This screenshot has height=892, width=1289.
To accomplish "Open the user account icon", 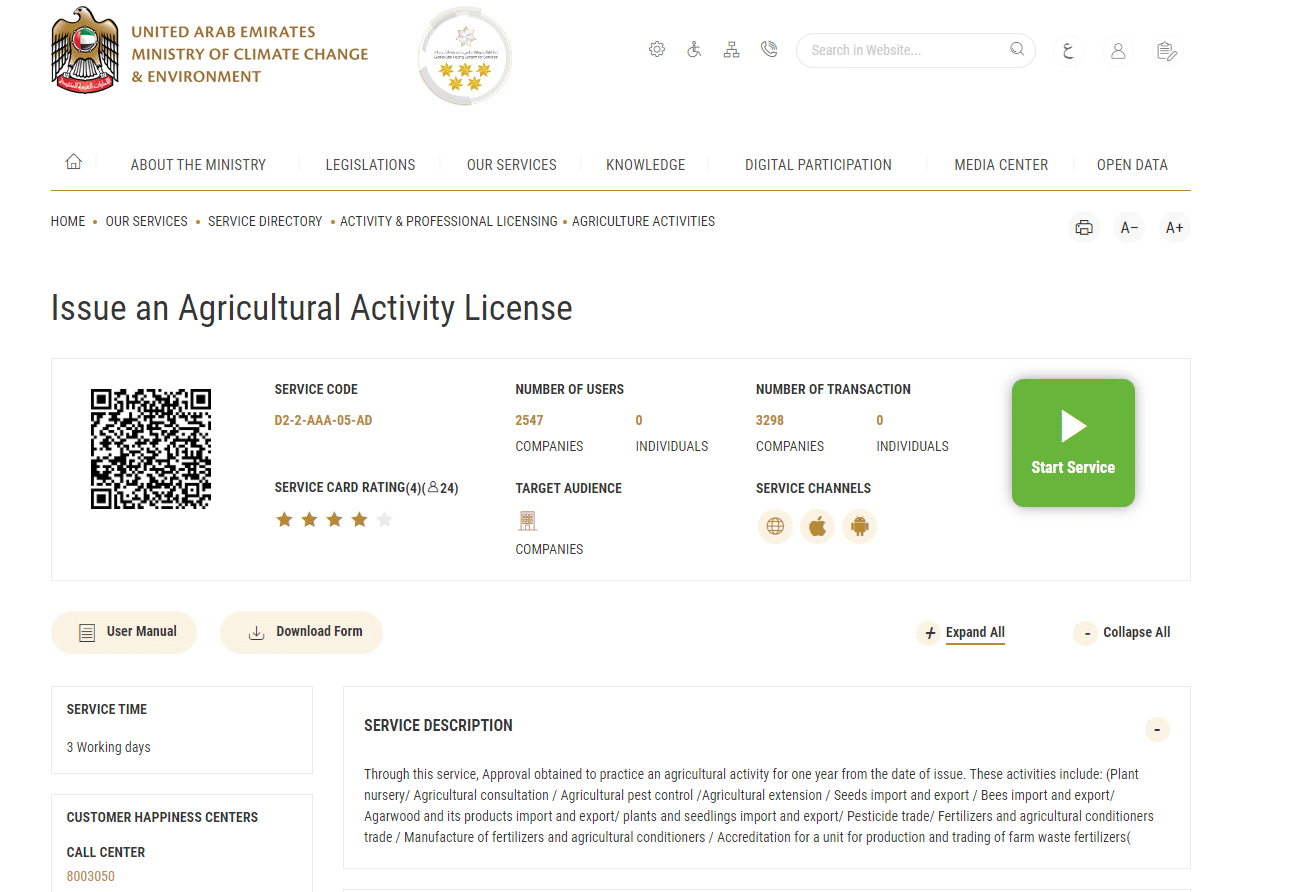I will pyautogui.click(x=1117, y=50).
